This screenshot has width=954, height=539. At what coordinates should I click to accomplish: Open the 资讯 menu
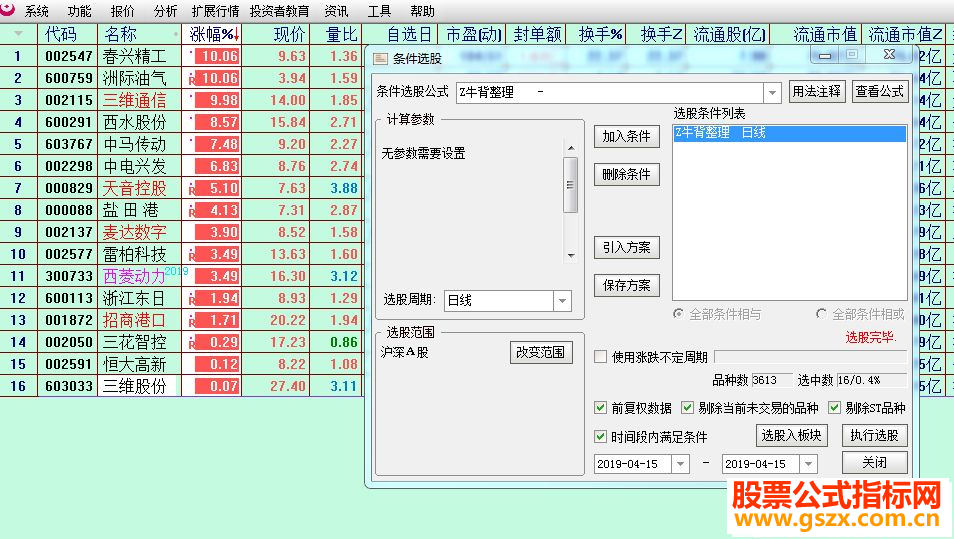click(x=336, y=12)
